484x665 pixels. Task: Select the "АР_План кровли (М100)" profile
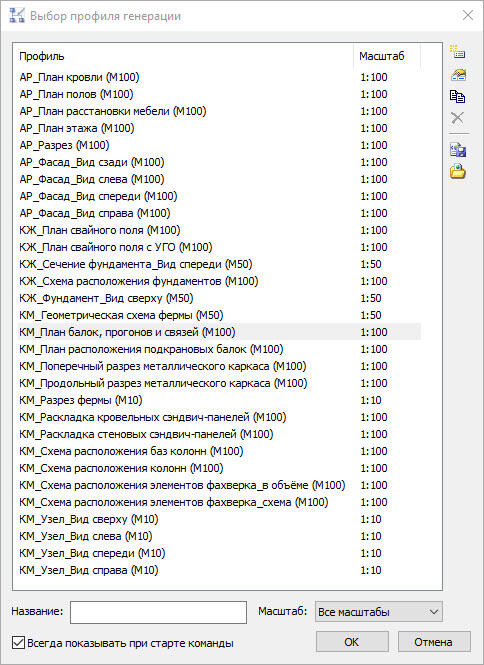[219, 77]
